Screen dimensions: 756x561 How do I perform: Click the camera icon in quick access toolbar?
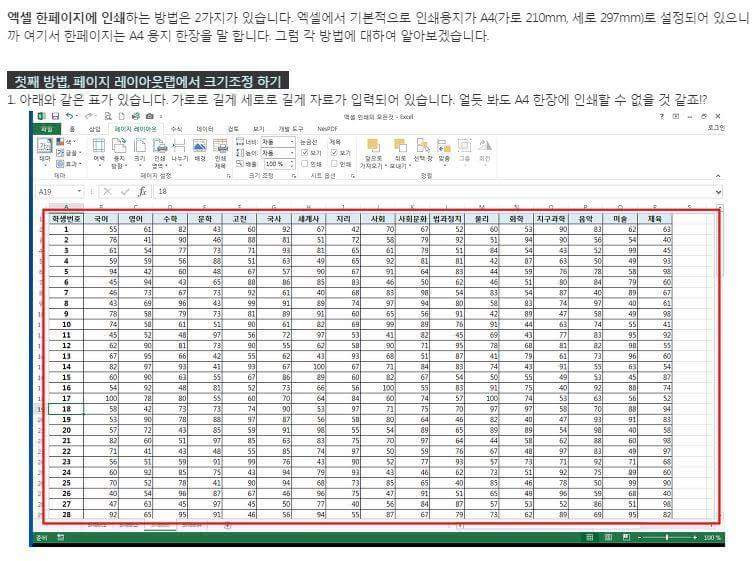click(x=150, y=117)
